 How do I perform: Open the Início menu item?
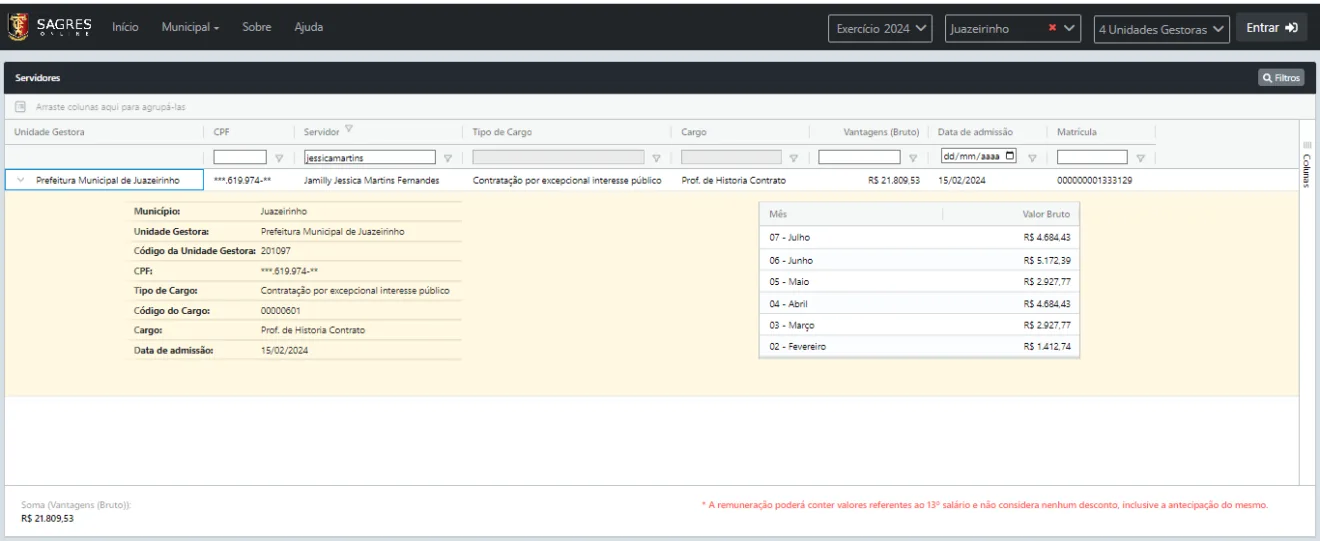point(125,27)
